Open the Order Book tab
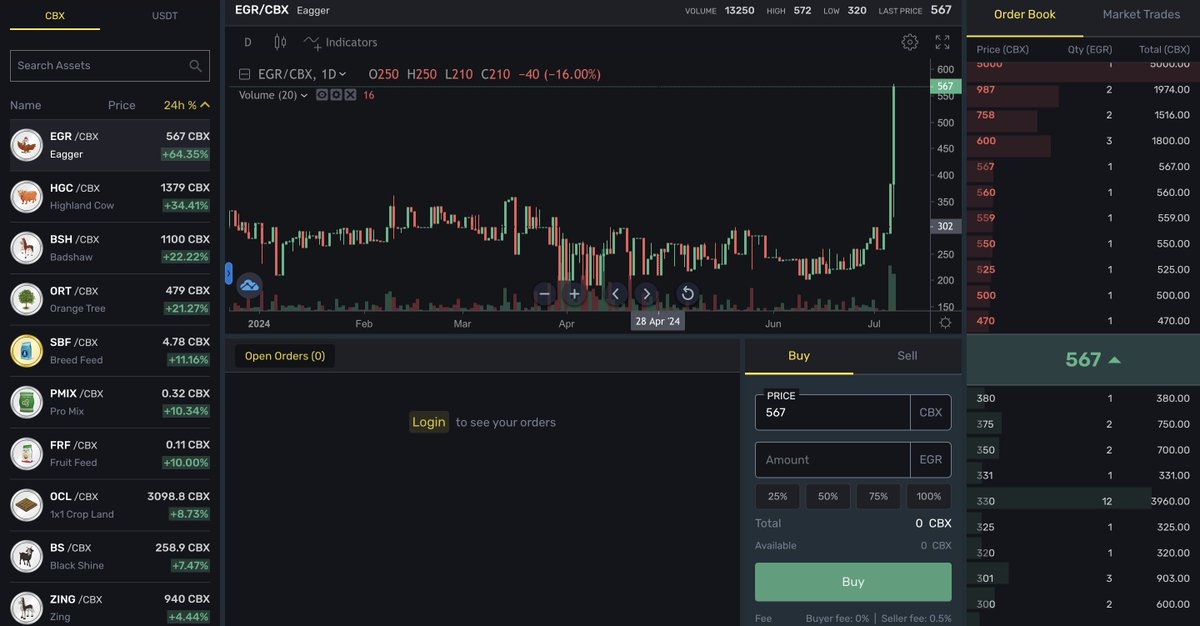Image resolution: width=1200 pixels, height=626 pixels. tap(1025, 15)
